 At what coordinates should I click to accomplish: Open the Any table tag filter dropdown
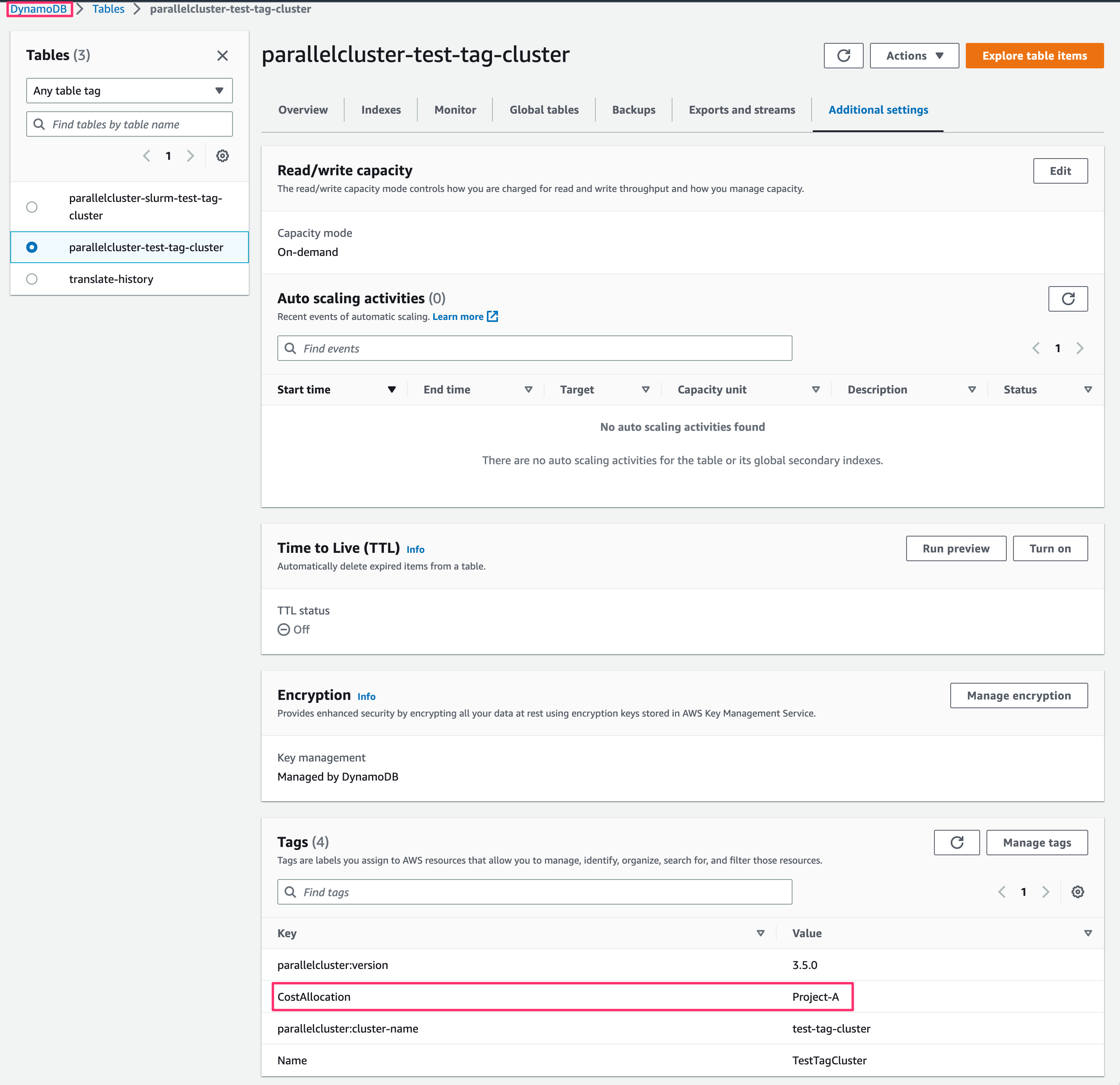pos(128,90)
